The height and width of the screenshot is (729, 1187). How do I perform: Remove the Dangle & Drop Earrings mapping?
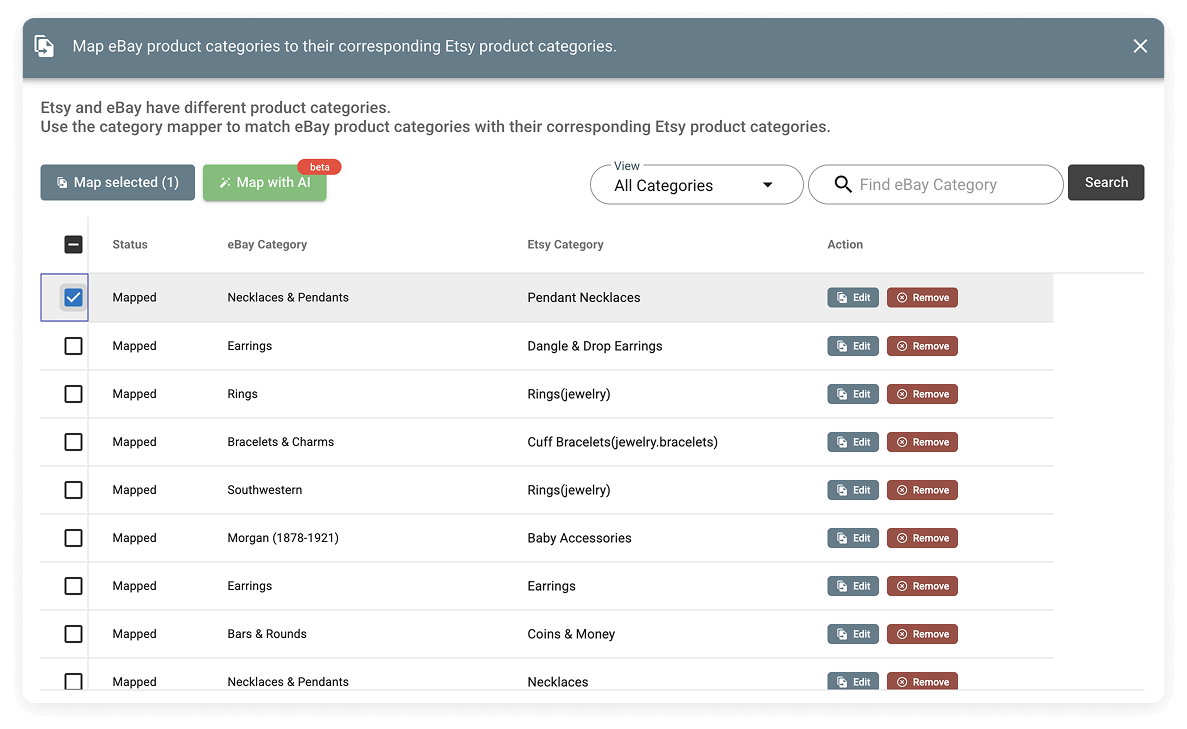[x=922, y=346]
